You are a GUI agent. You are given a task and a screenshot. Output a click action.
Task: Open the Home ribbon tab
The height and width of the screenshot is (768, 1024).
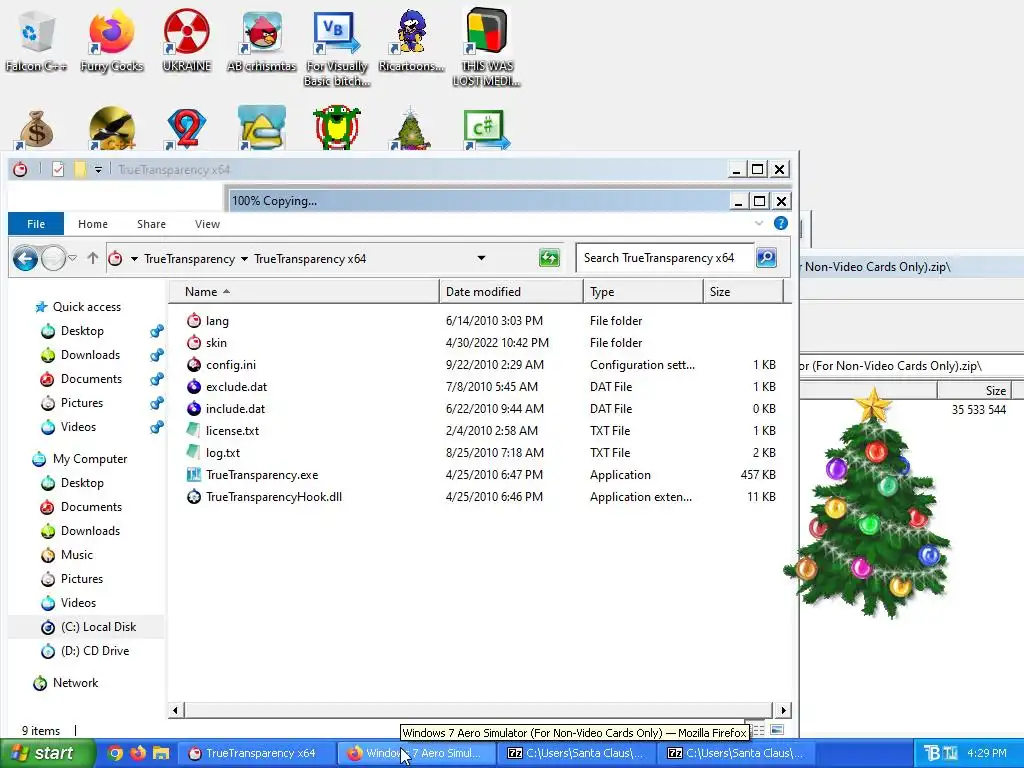[93, 224]
